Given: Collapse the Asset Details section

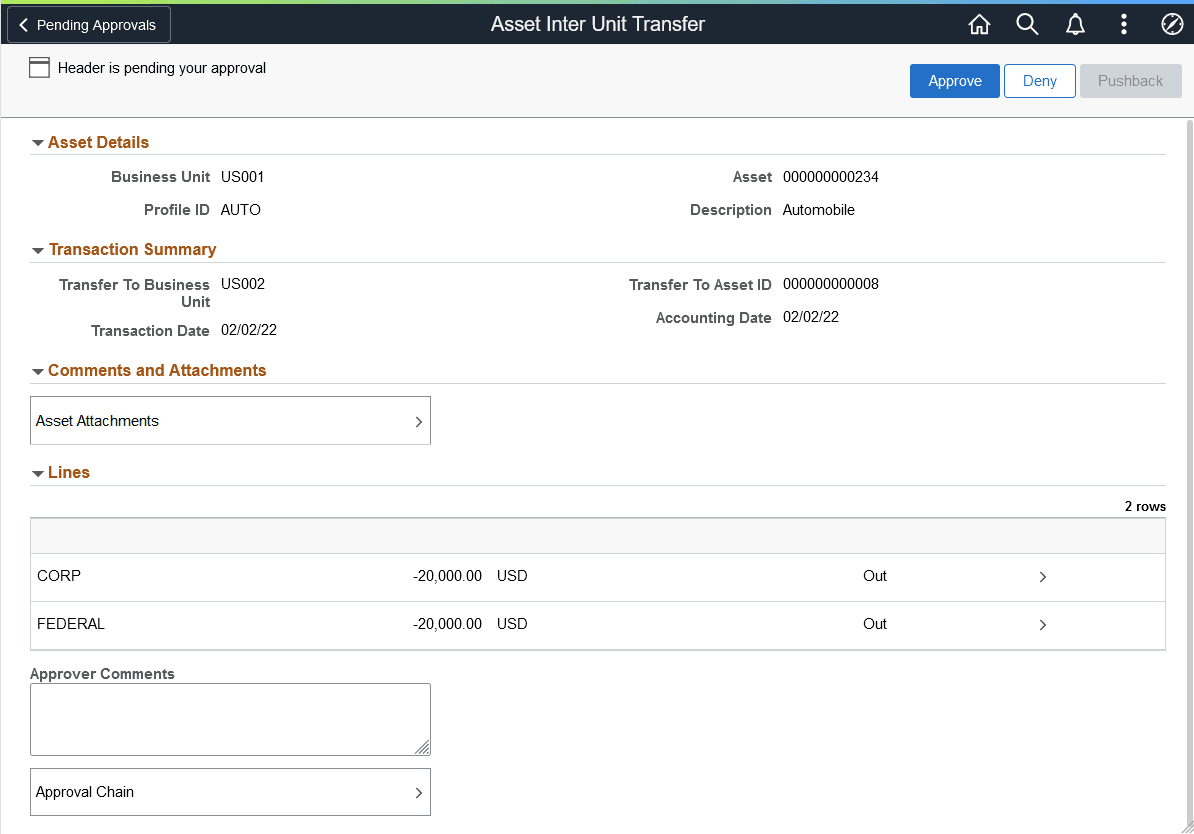Looking at the screenshot, I should click(x=38, y=141).
